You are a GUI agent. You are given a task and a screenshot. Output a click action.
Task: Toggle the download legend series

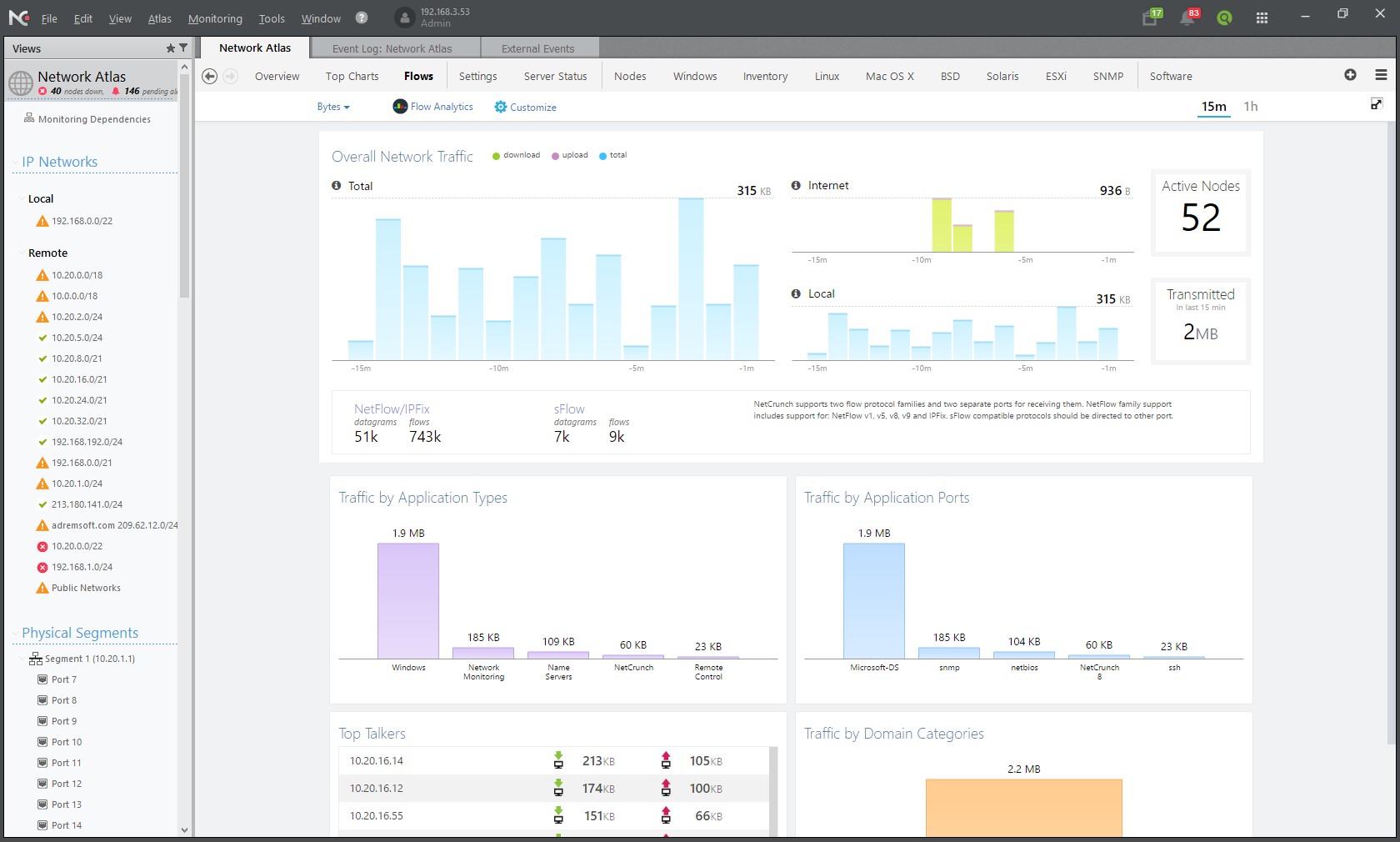pos(517,155)
